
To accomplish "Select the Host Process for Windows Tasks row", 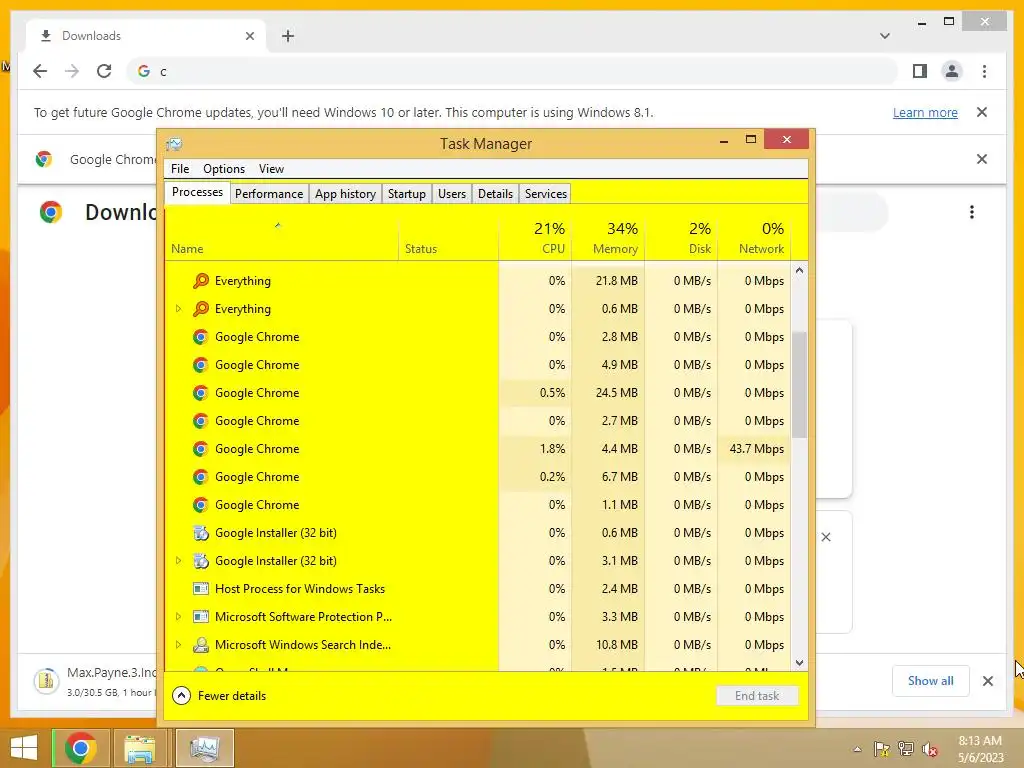I will [478, 589].
